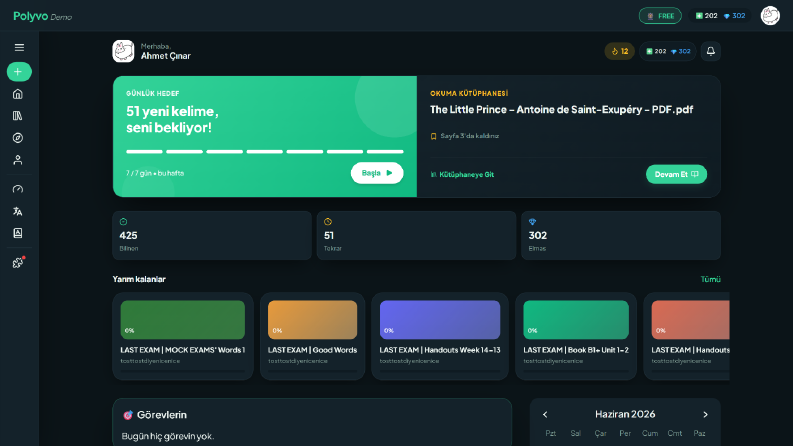This screenshot has width=793, height=446.
Task: Click the Haziran 2026 calendar header
Action: pos(625,414)
